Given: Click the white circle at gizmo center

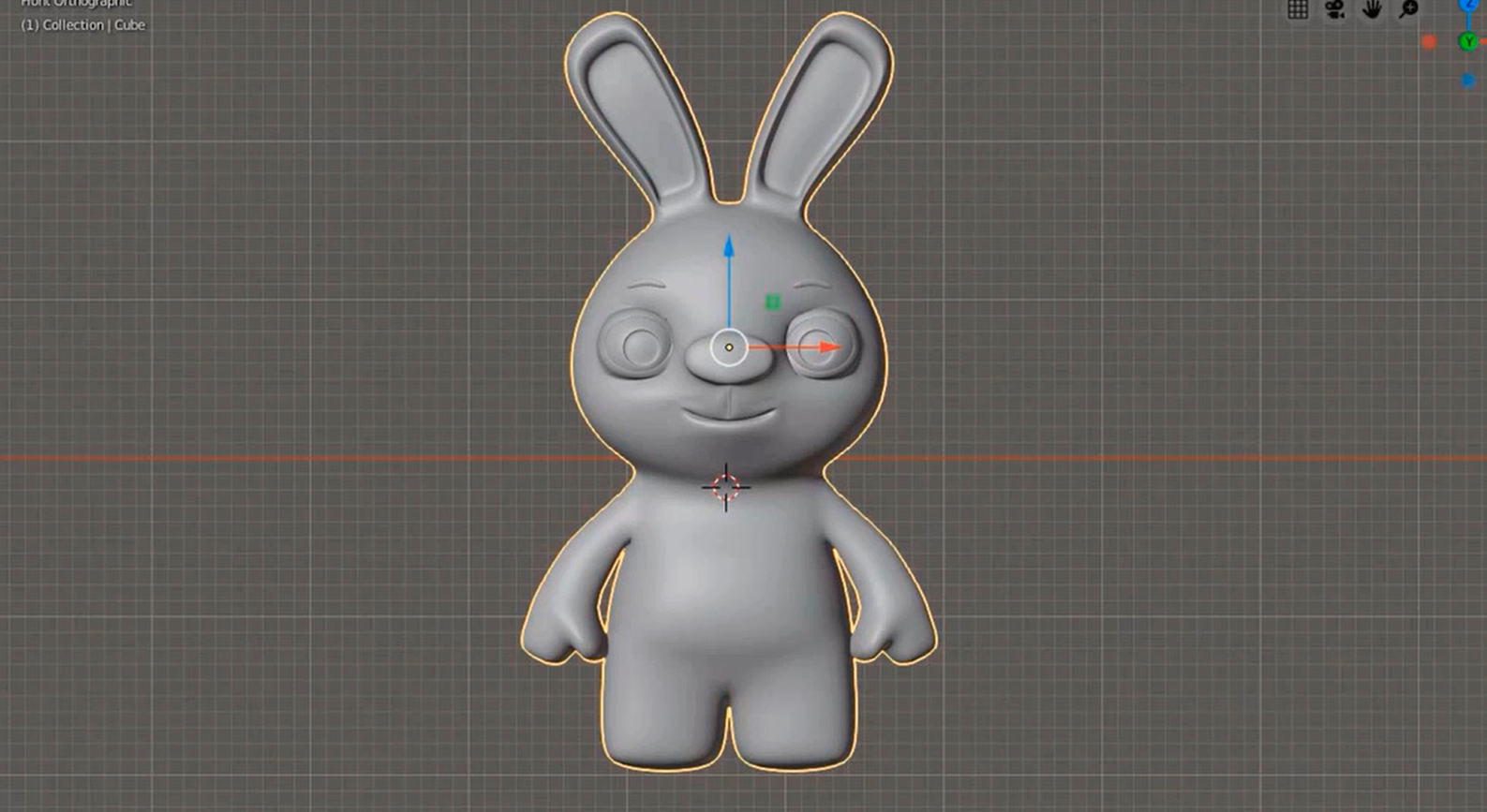Looking at the screenshot, I should [x=729, y=347].
